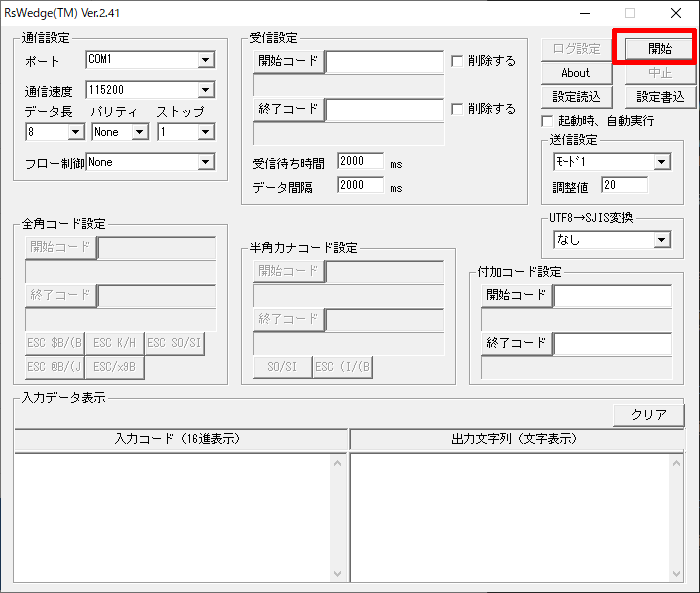Click the 設定書込 (Save settings) button
The image size is (700, 593).
(660, 97)
